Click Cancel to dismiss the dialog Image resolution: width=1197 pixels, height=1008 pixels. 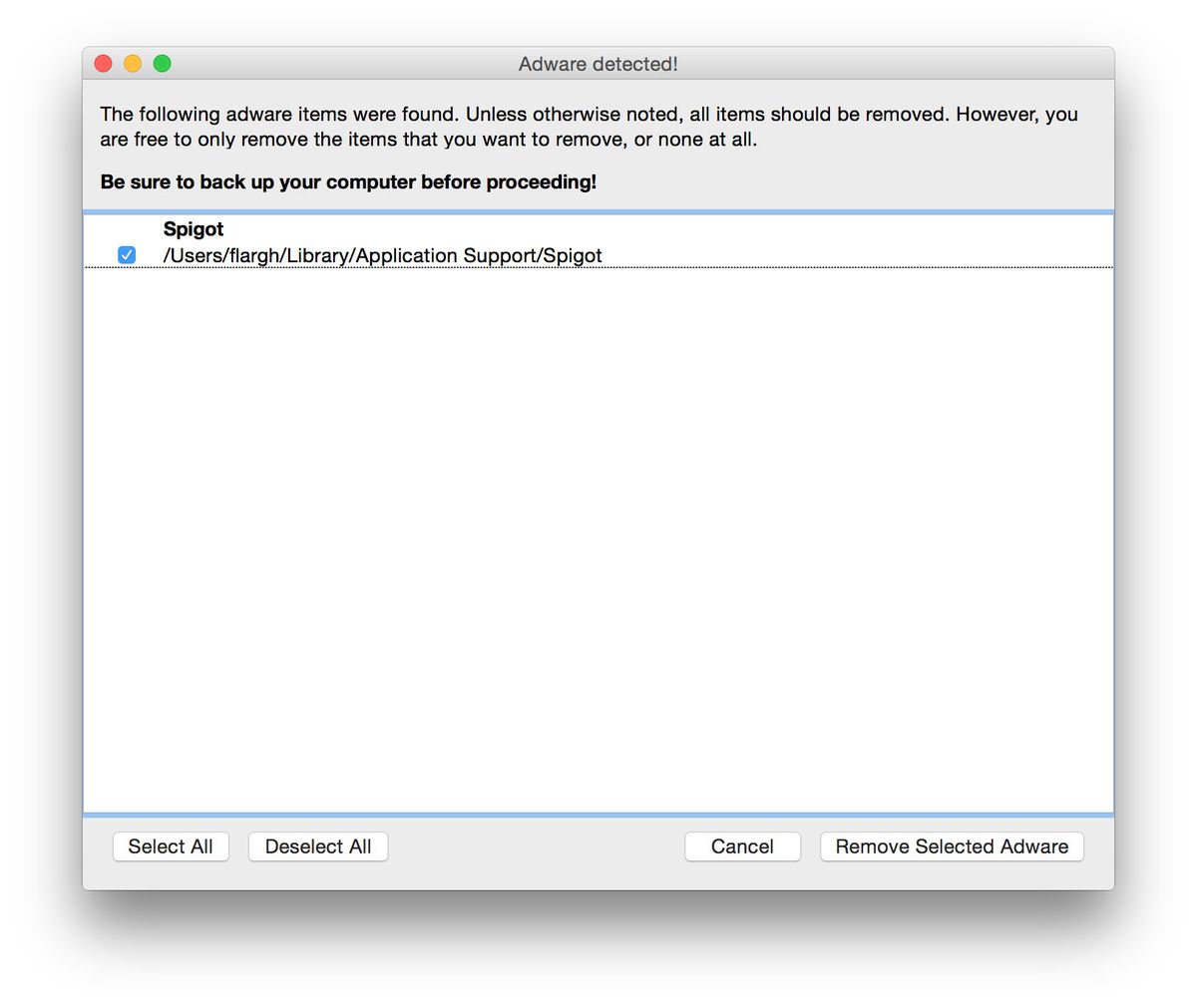(x=742, y=846)
